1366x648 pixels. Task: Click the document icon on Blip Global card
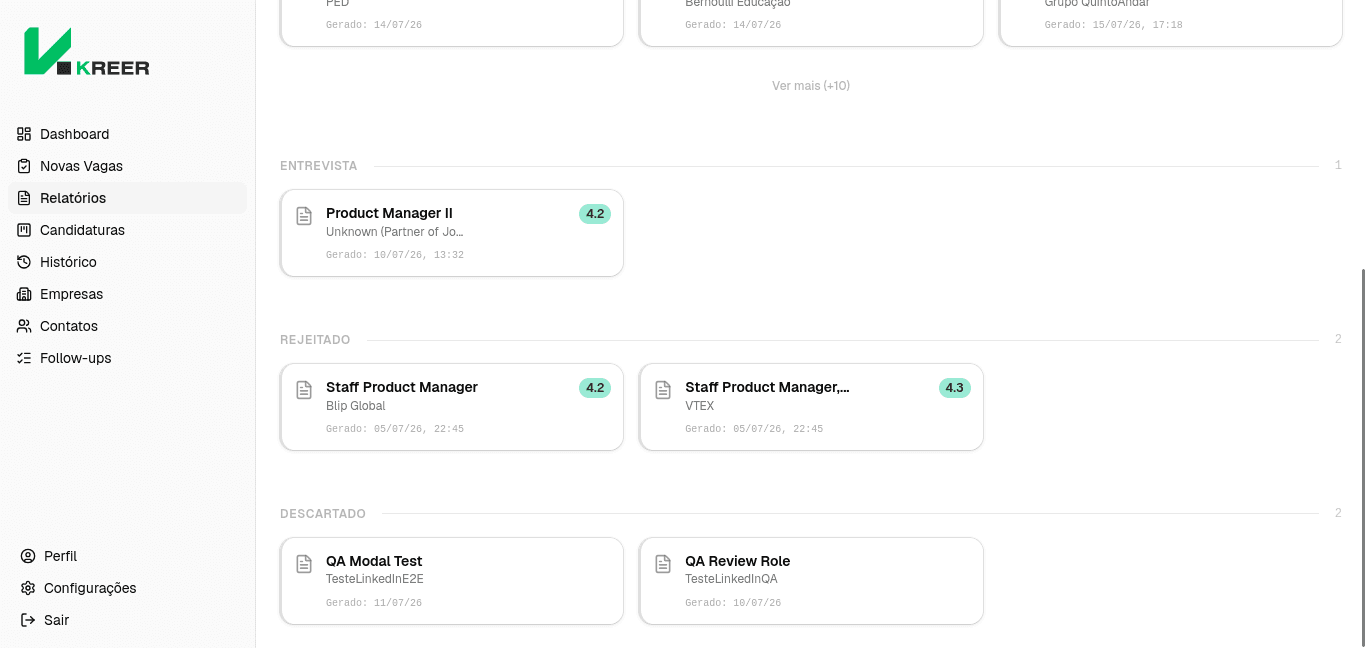pyautogui.click(x=304, y=390)
